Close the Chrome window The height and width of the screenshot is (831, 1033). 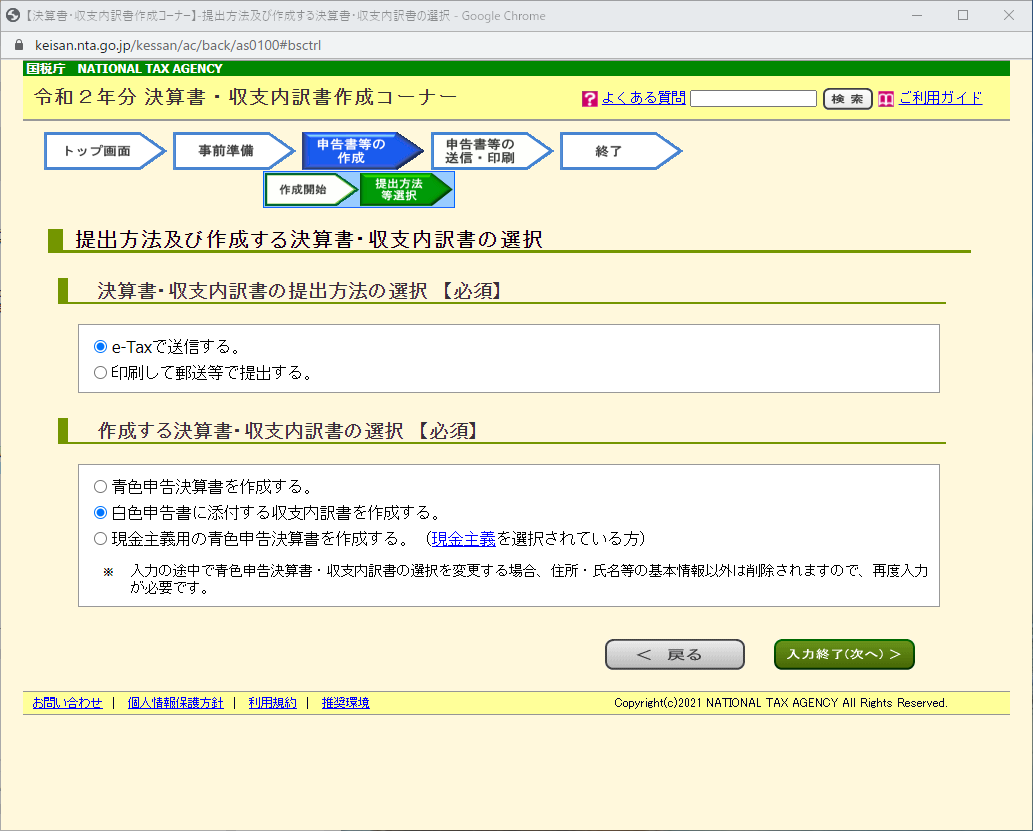(x=1009, y=15)
